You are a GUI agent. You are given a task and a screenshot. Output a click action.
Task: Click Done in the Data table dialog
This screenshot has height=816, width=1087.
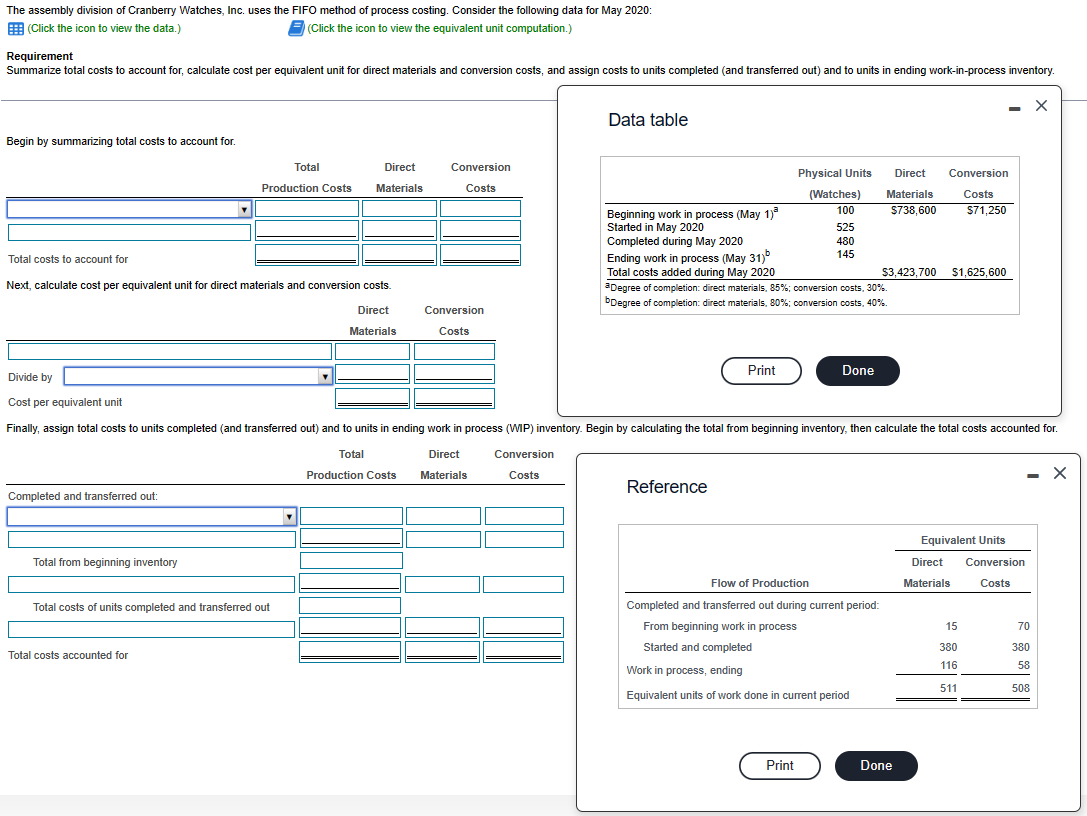857,370
